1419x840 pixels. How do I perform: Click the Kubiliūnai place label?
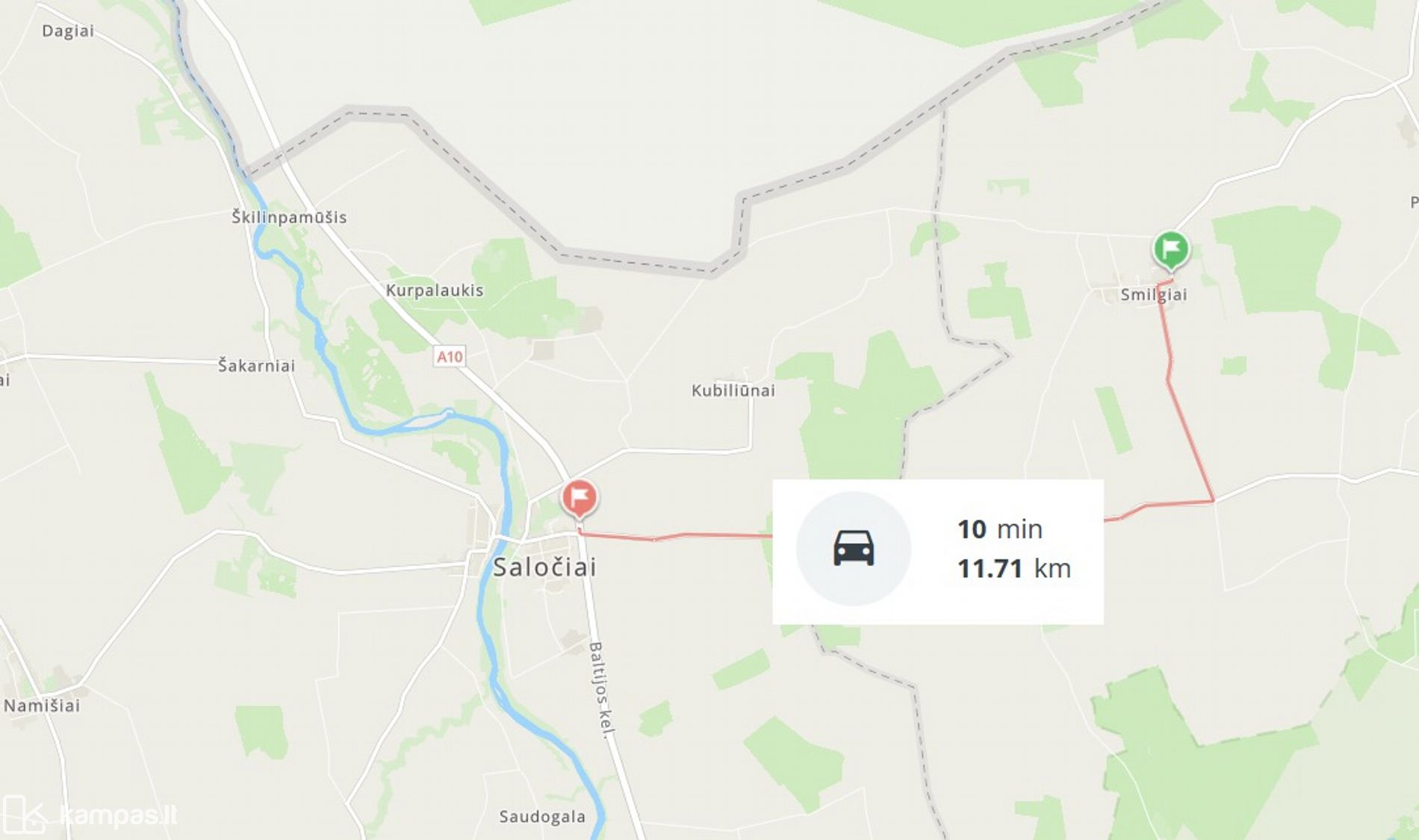[733, 391]
